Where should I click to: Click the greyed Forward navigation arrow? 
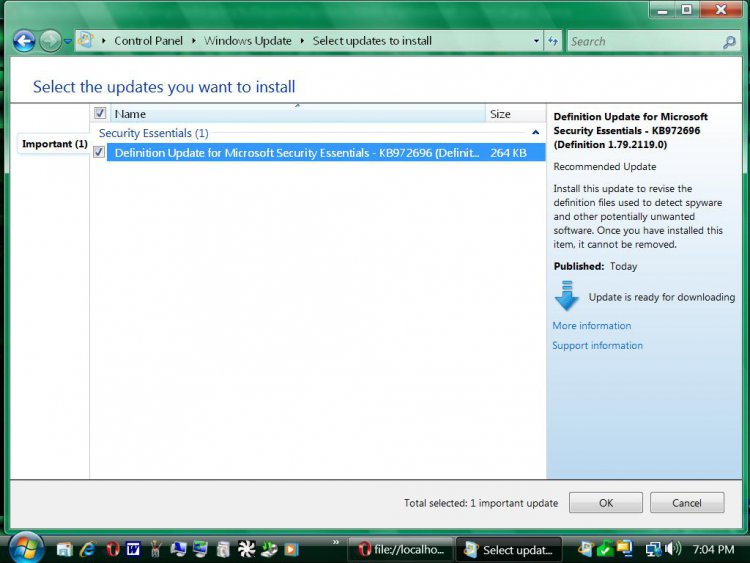[x=50, y=41]
